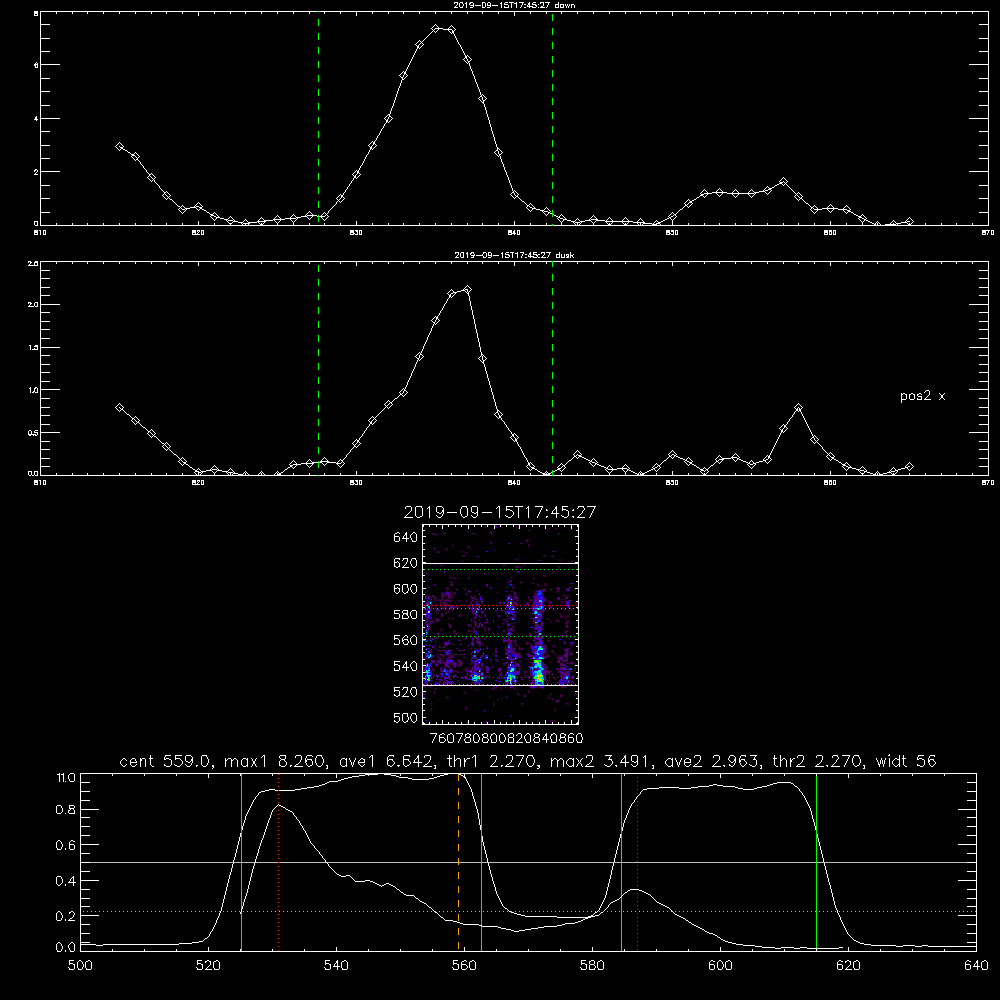The image size is (1000, 1000).
Task: Select the 'pos2 x' label
Action: click(x=922, y=396)
